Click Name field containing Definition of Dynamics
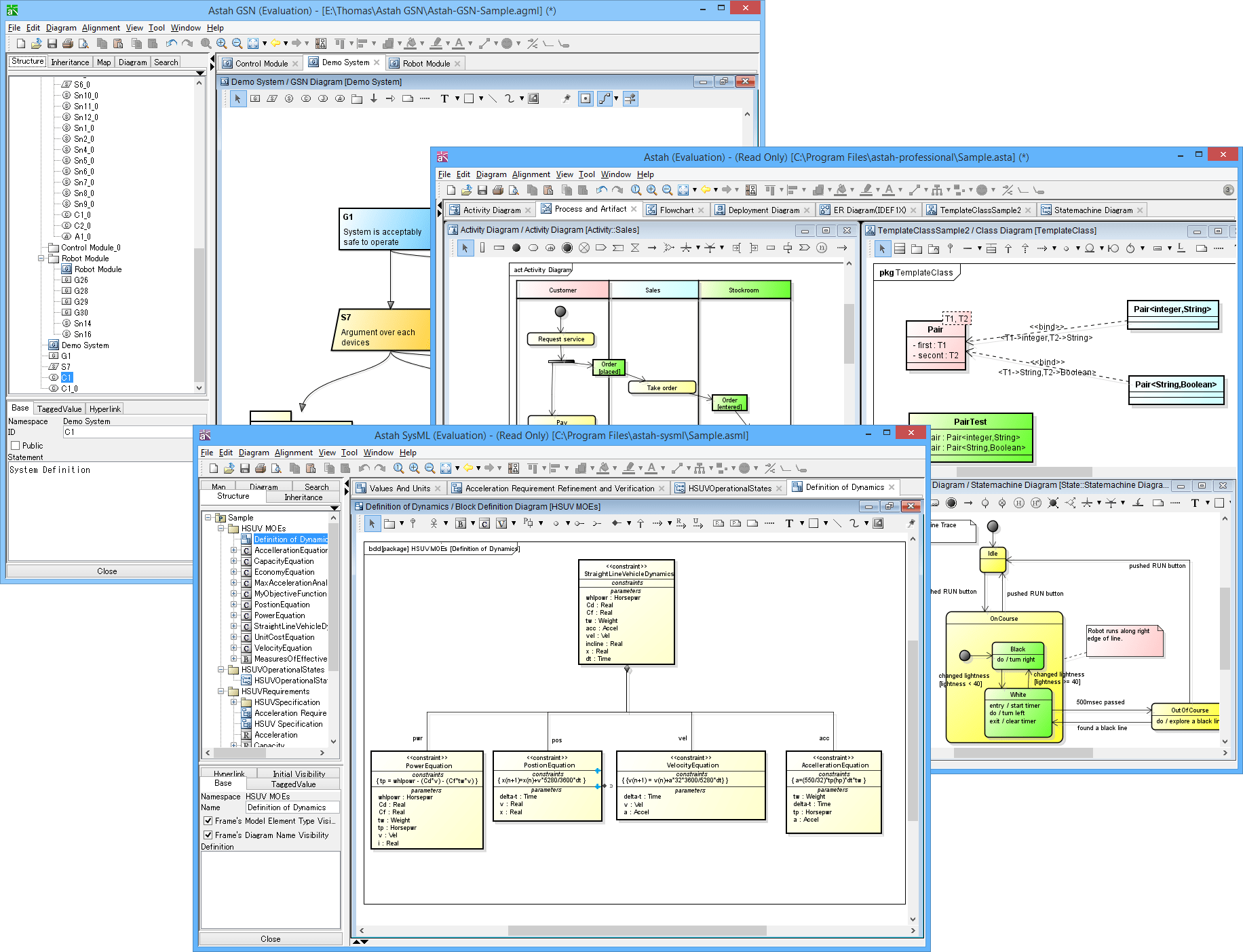The width and height of the screenshot is (1243, 952). click(x=292, y=807)
